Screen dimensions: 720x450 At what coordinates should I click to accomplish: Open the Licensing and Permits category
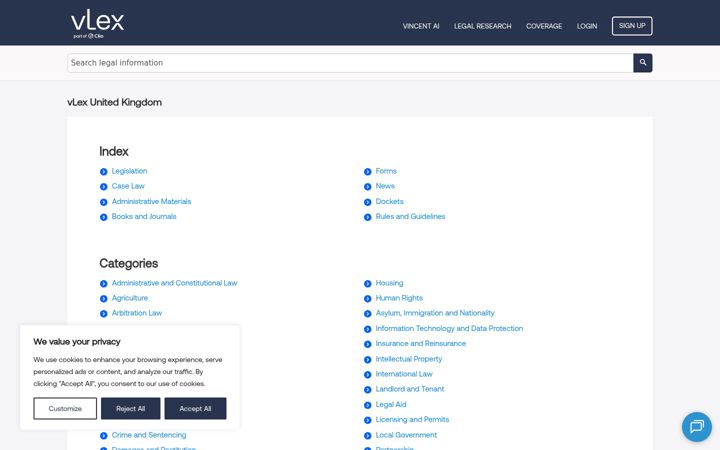click(x=412, y=419)
